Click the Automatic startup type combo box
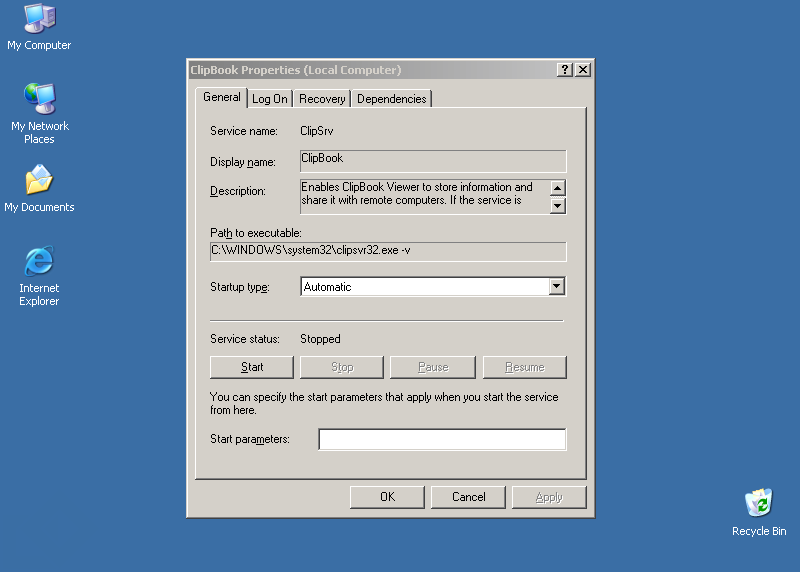The width and height of the screenshot is (800, 572). [433, 286]
